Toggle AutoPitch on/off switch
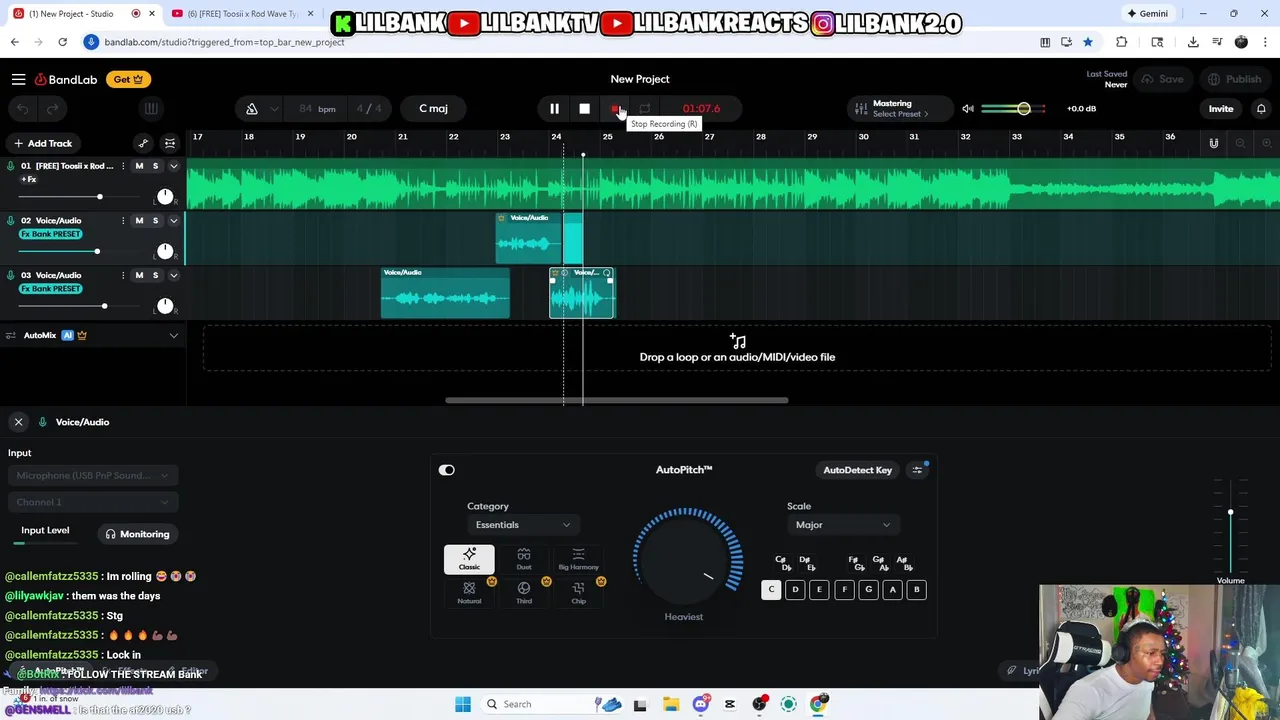 pyautogui.click(x=446, y=470)
